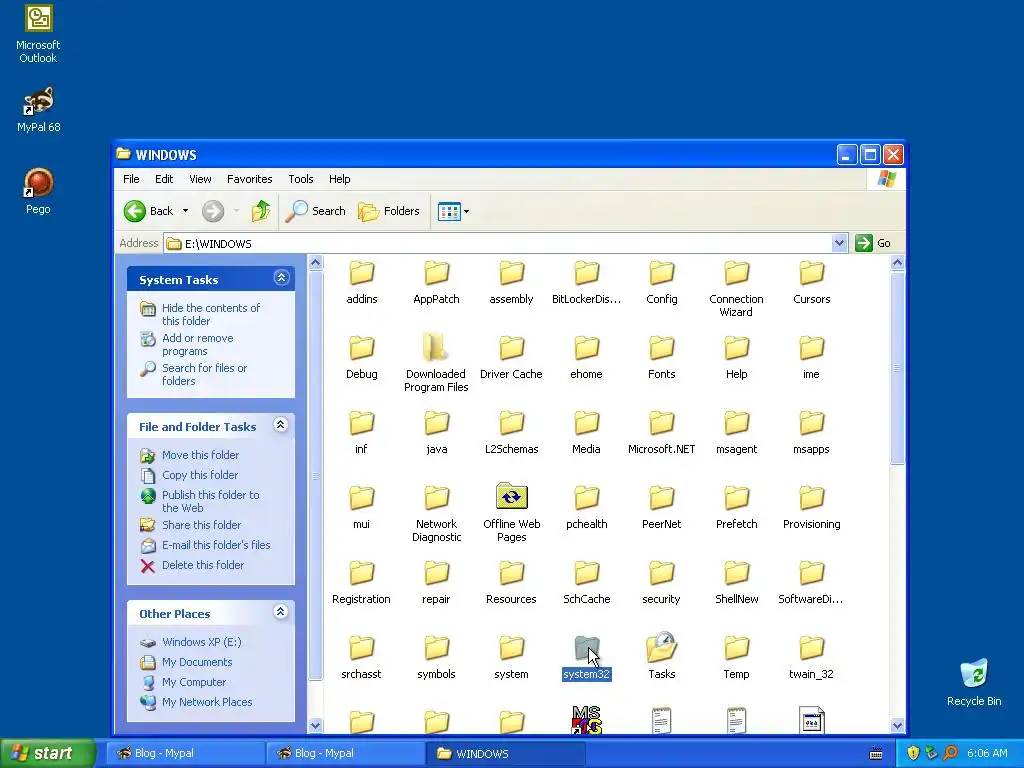Open the Edit menu
This screenshot has width=1024, height=768.
pyautogui.click(x=164, y=179)
